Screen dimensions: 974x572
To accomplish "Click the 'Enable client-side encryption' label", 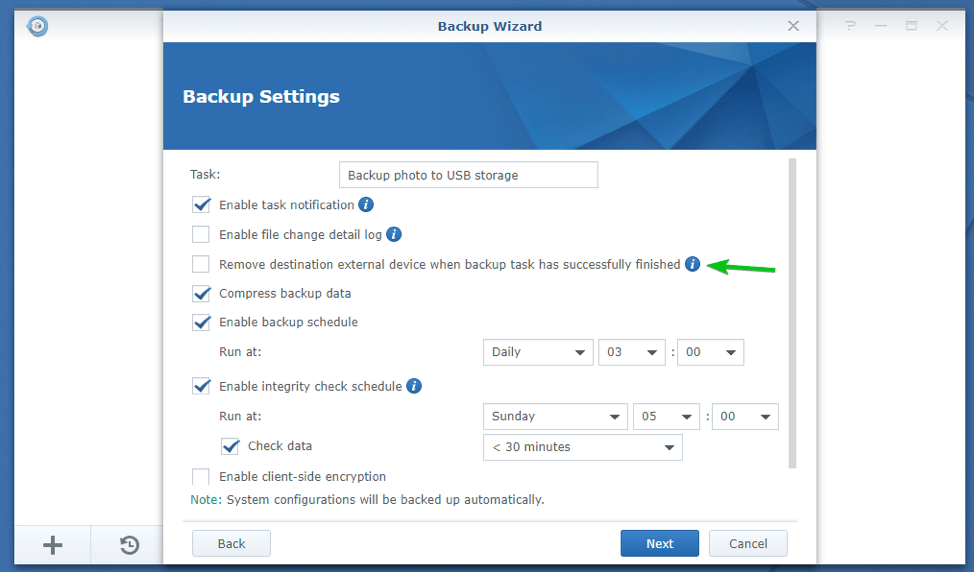I will (x=303, y=476).
